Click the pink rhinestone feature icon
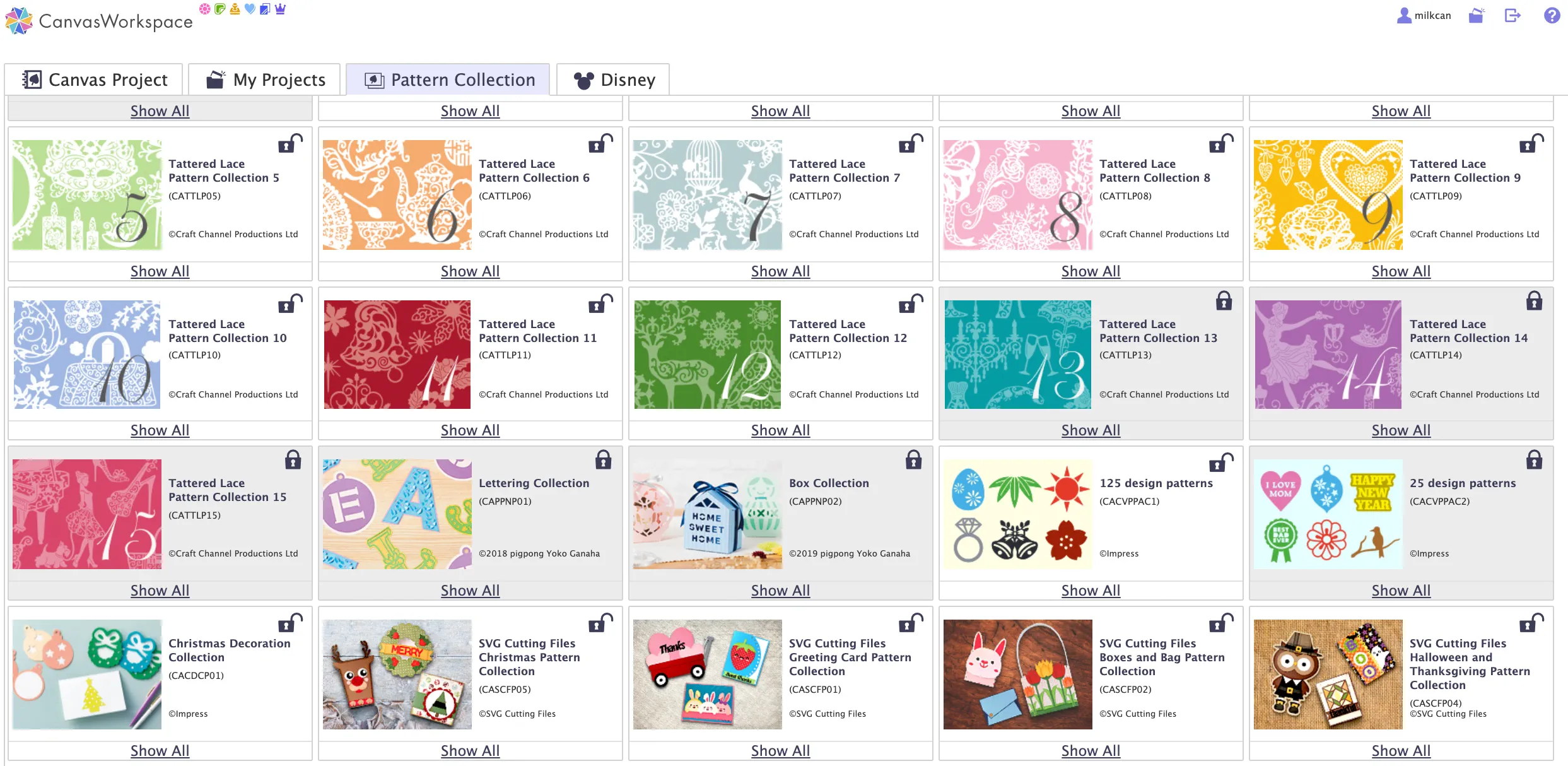Viewport: 1568px width, 766px height. click(204, 9)
